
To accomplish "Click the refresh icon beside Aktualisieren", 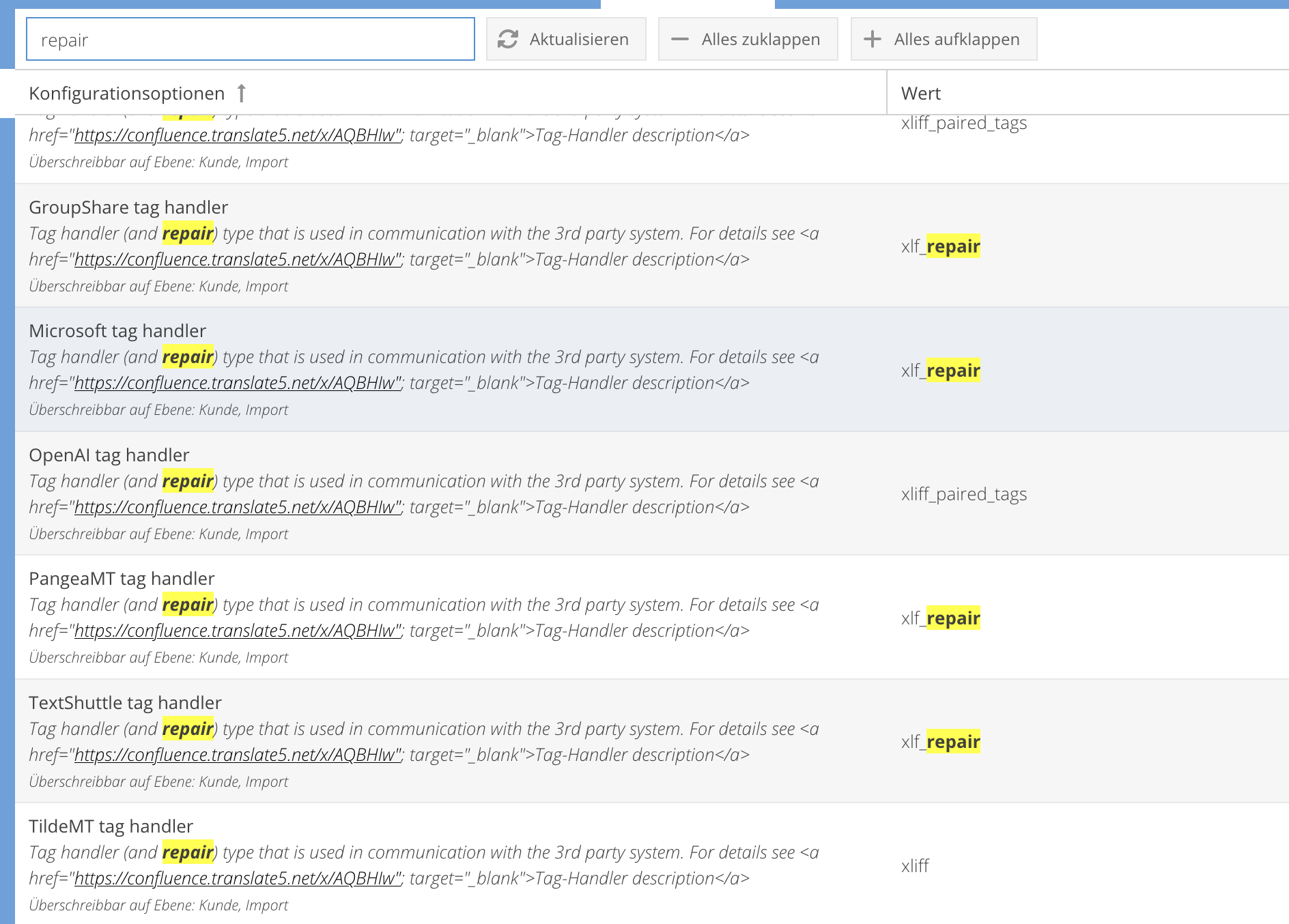I will tap(507, 40).
